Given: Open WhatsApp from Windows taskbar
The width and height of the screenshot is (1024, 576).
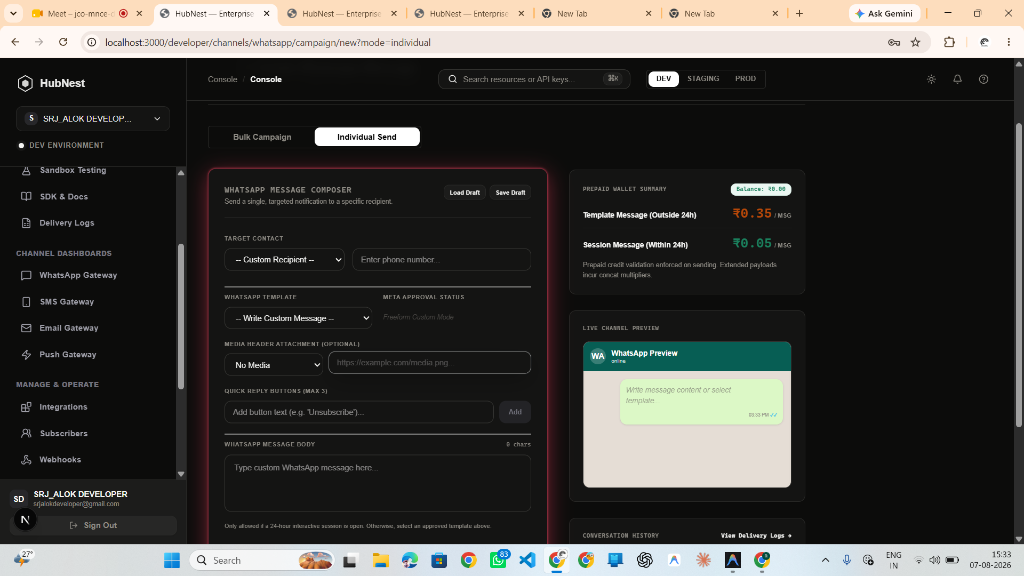Looking at the screenshot, I should tap(498, 560).
